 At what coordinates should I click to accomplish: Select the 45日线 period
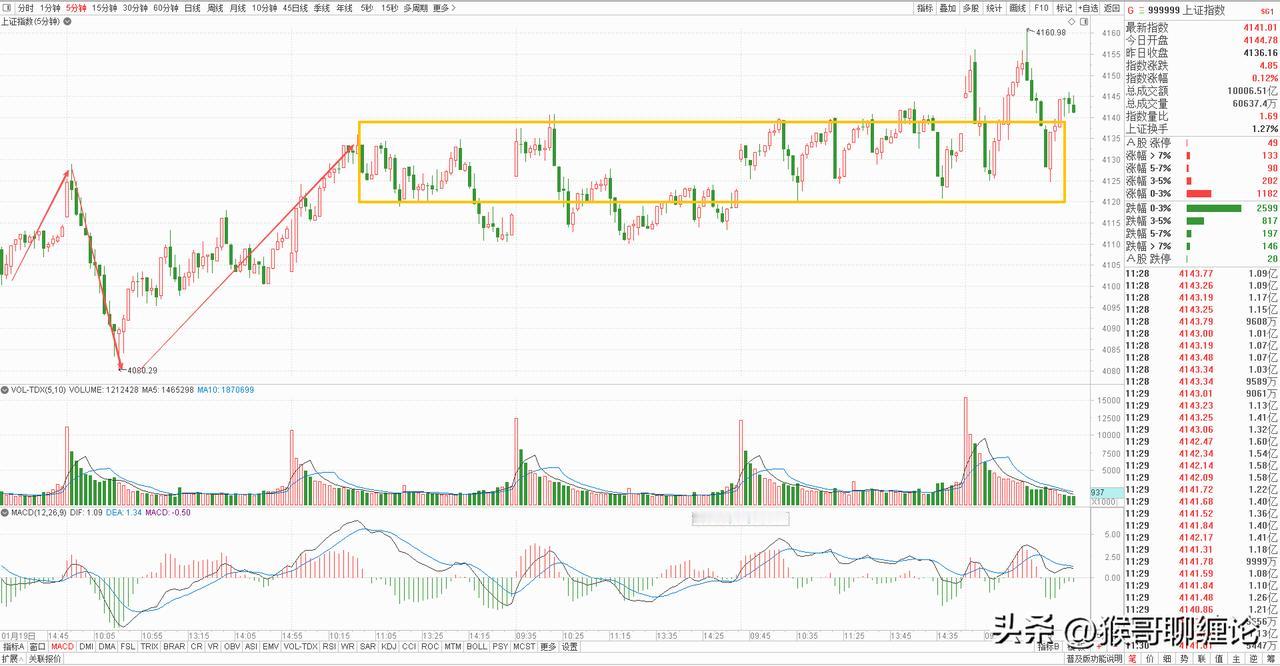click(295, 8)
